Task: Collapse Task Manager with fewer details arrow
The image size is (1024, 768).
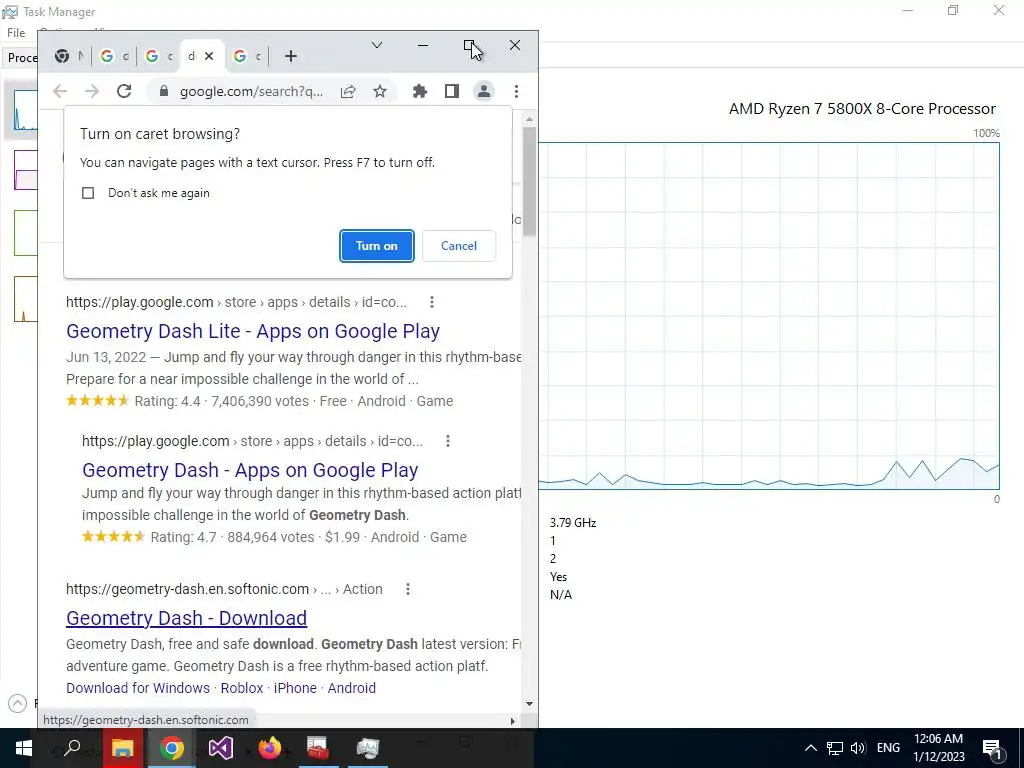Action: pos(18,703)
